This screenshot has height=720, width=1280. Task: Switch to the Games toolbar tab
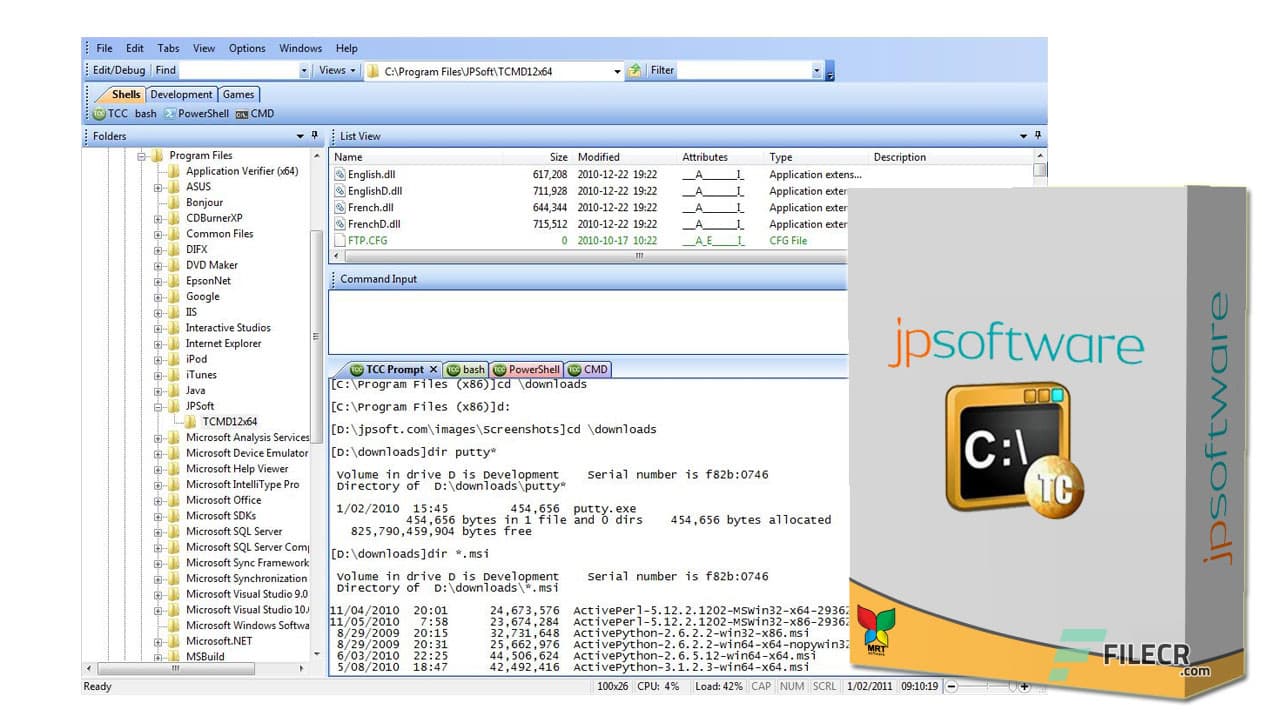pyautogui.click(x=239, y=94)
